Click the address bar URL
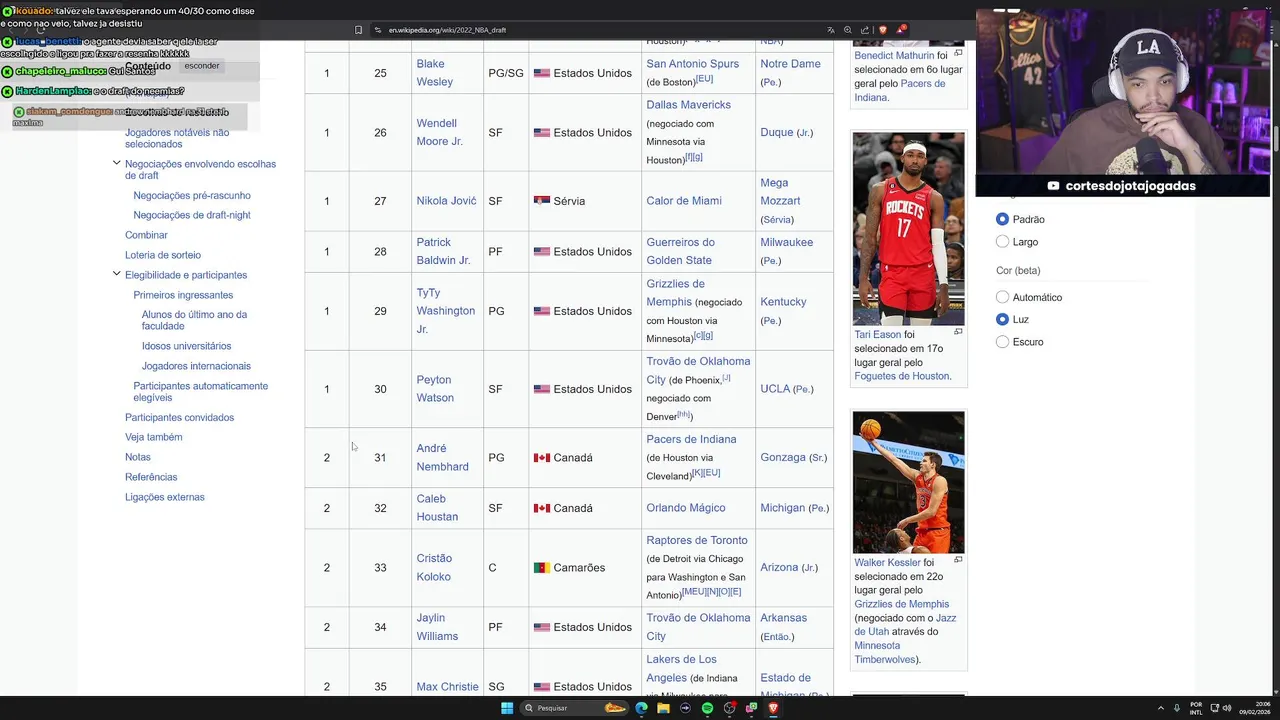 click(447, 30)
